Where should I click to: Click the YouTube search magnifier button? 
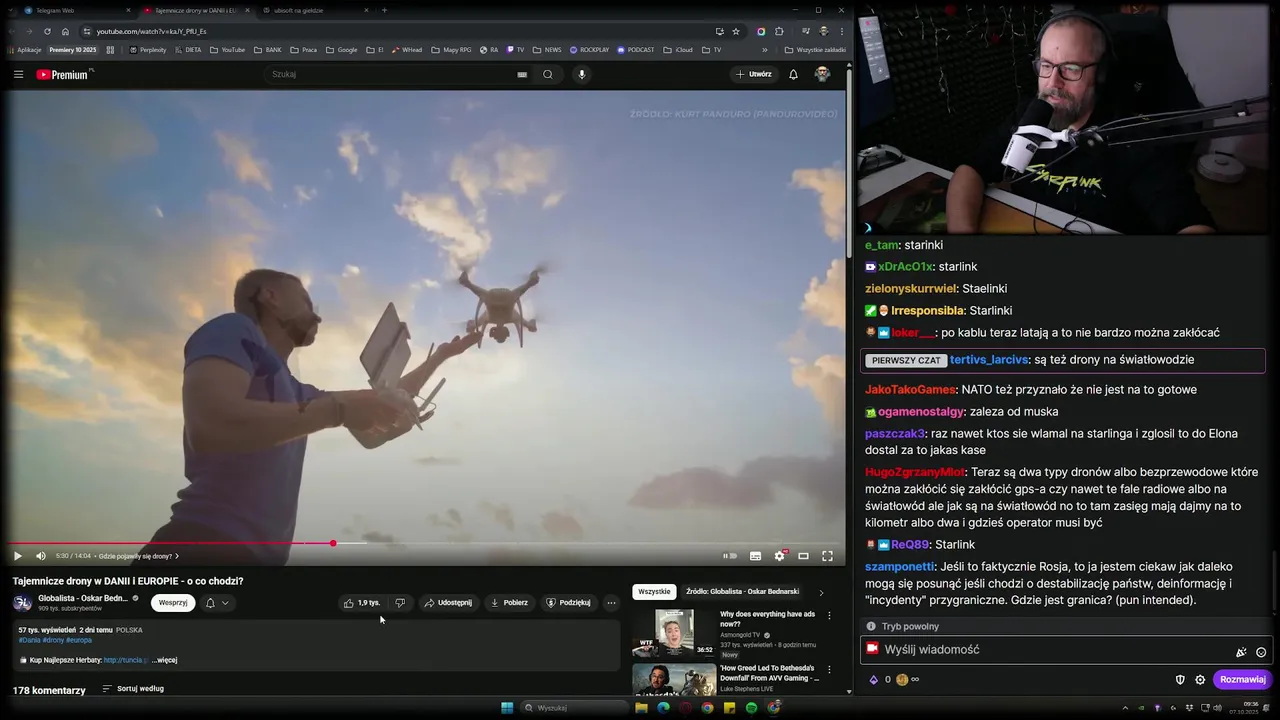(548, 74)
